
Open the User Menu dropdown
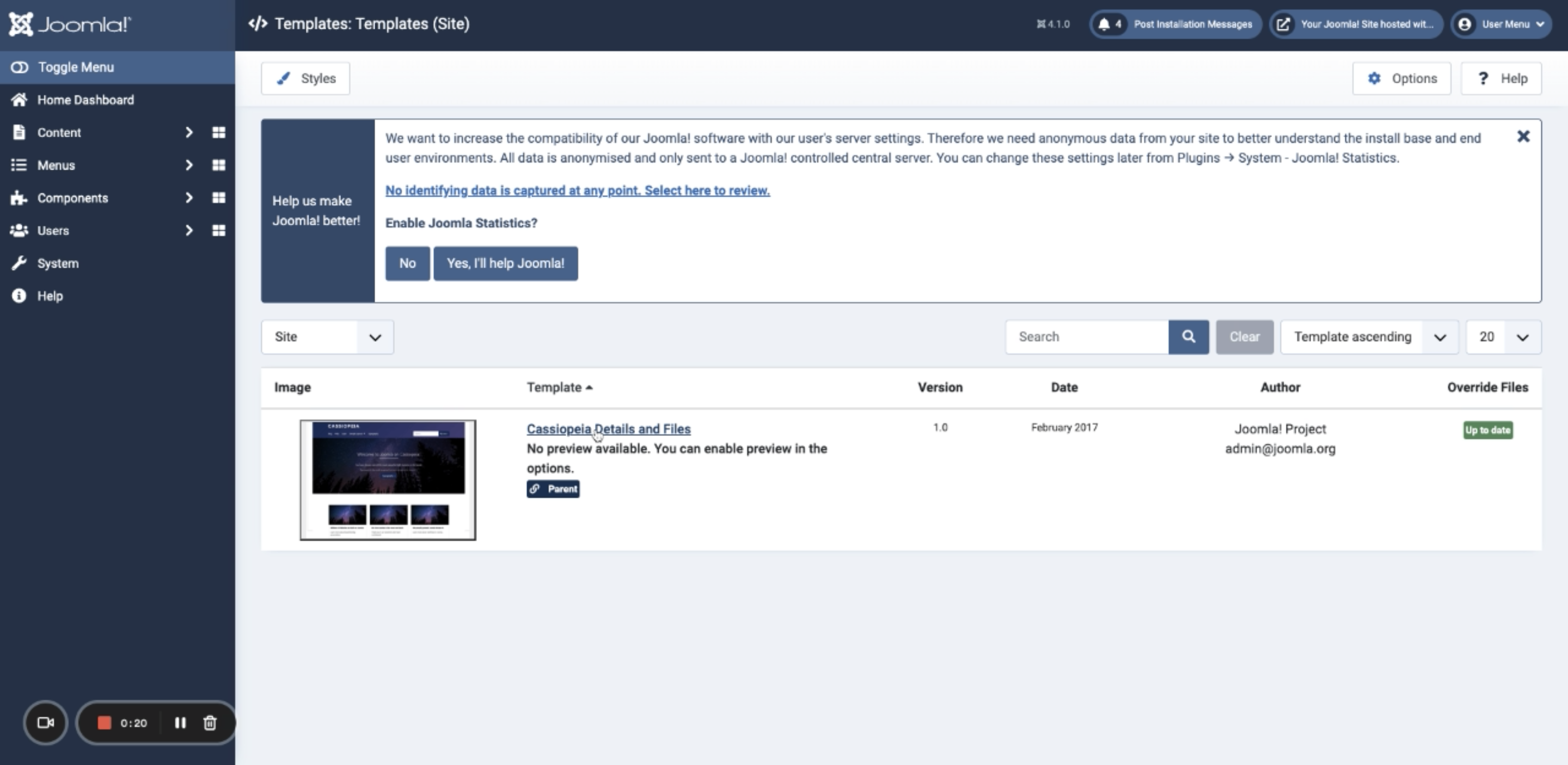[1501, 24]
